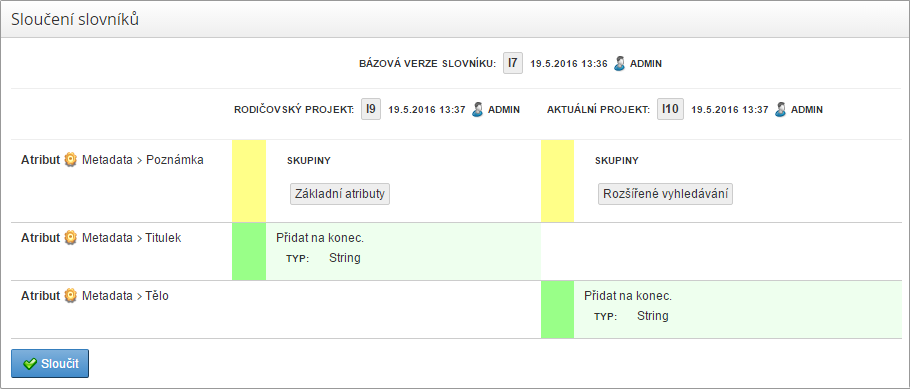Click user icon beside base version ADMIN
This screenshot has width=910, height=389.
tap(620, 63)
